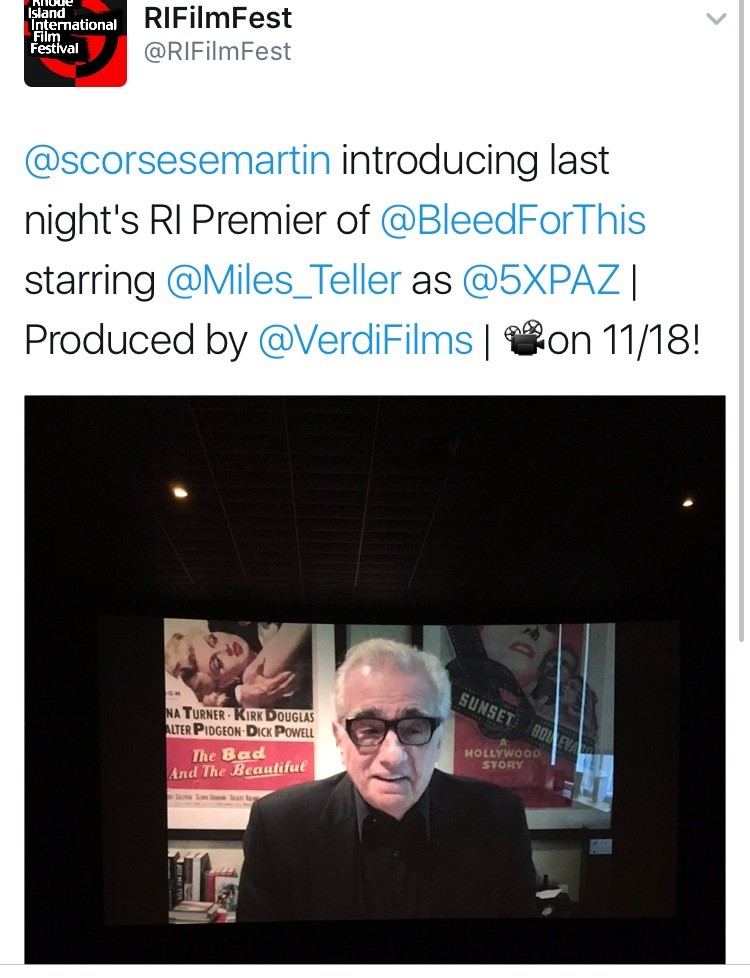Tap the bookshelf in the photo
750x978 pixels.
203,883
